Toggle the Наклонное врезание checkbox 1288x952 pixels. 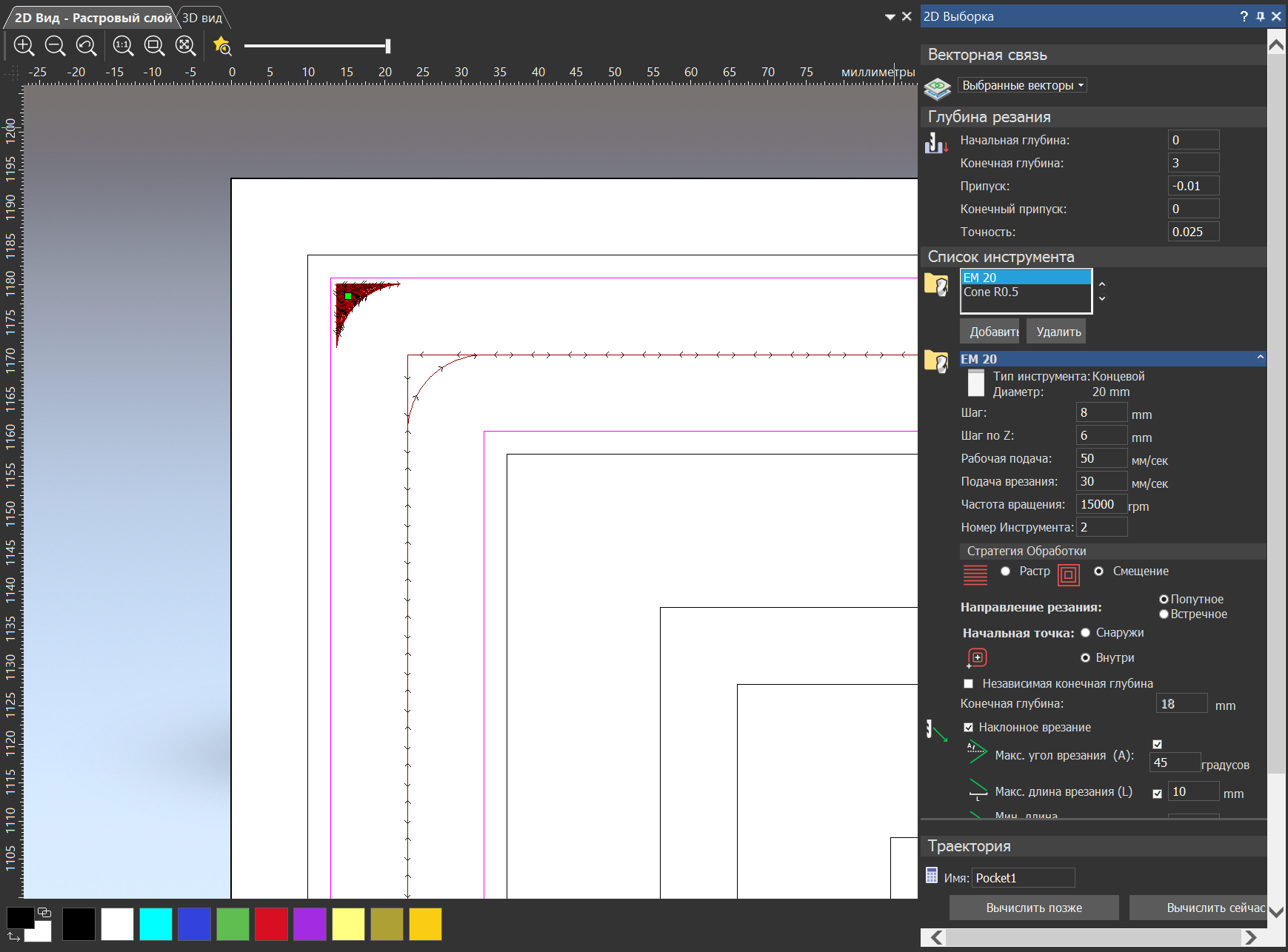[968, 727]
